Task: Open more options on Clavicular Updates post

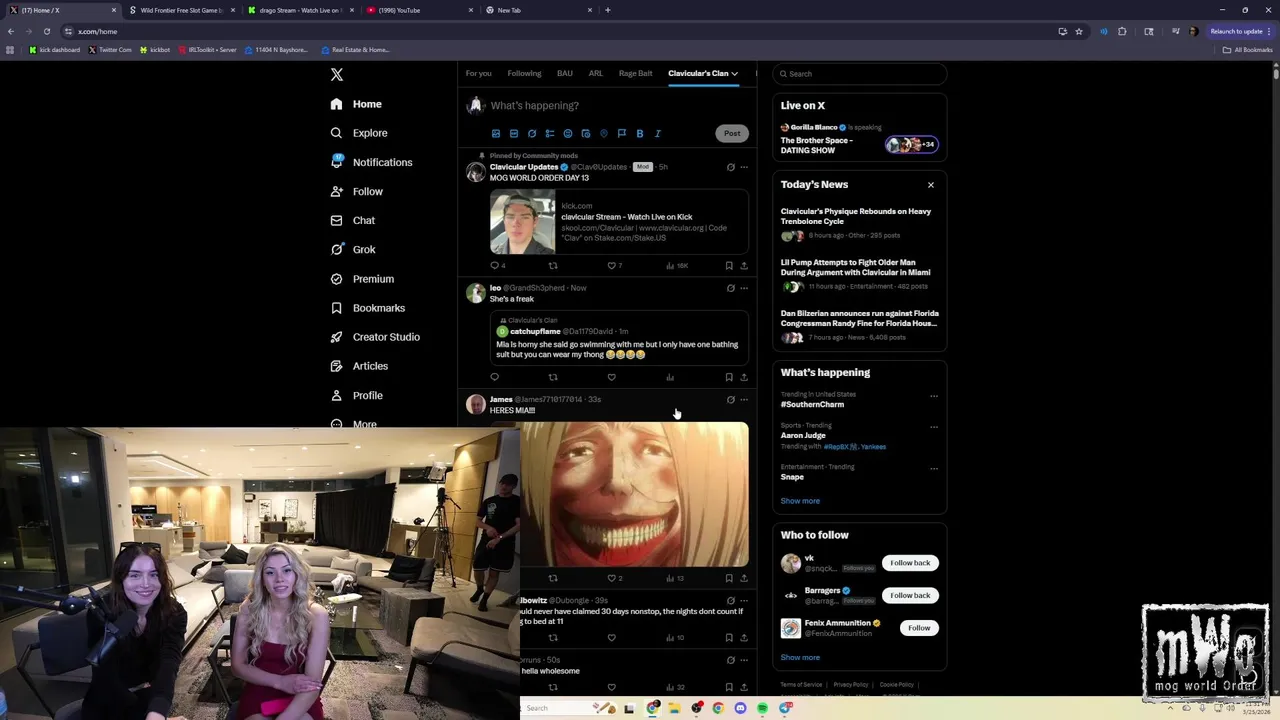Action: [743, 167]
